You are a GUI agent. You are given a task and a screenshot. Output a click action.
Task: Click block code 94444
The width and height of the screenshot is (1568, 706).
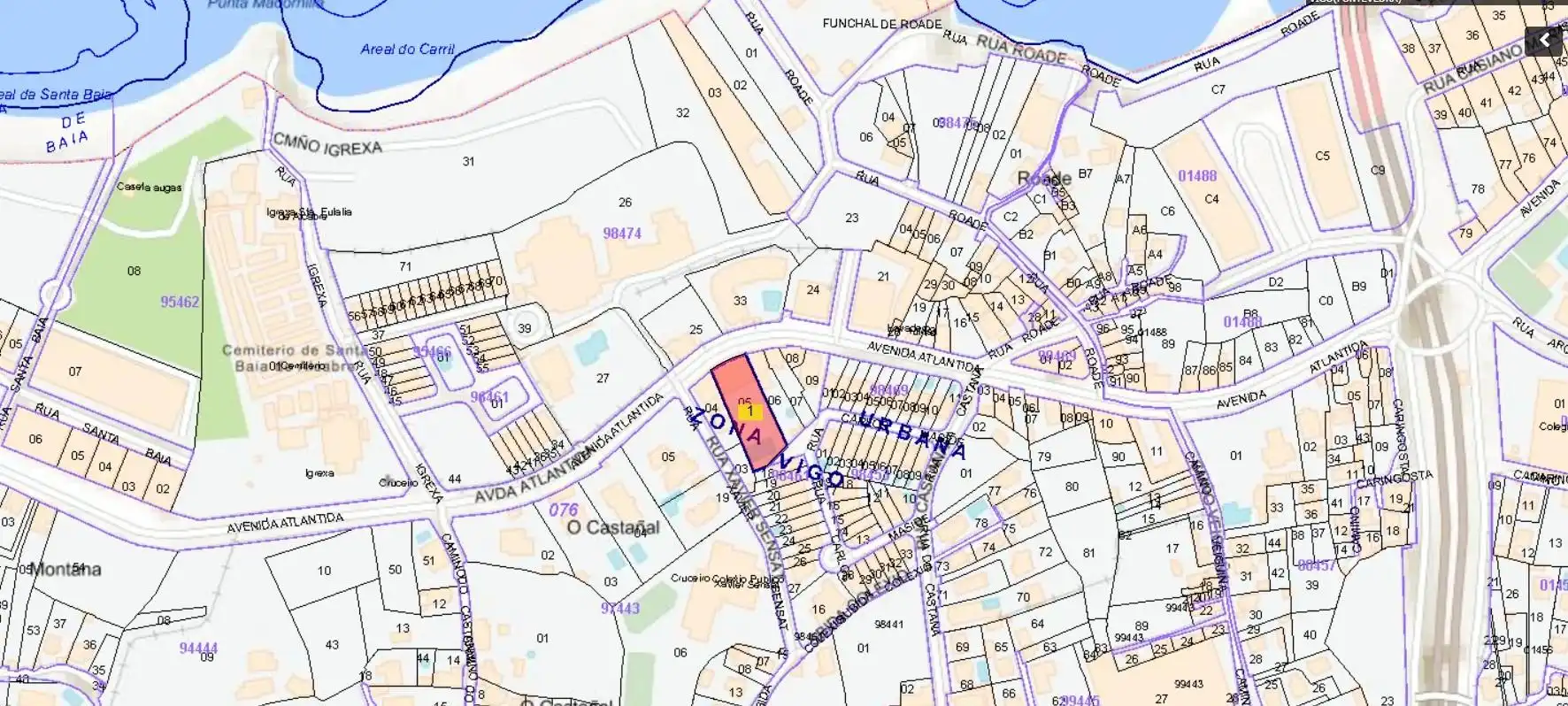(198, 648)
